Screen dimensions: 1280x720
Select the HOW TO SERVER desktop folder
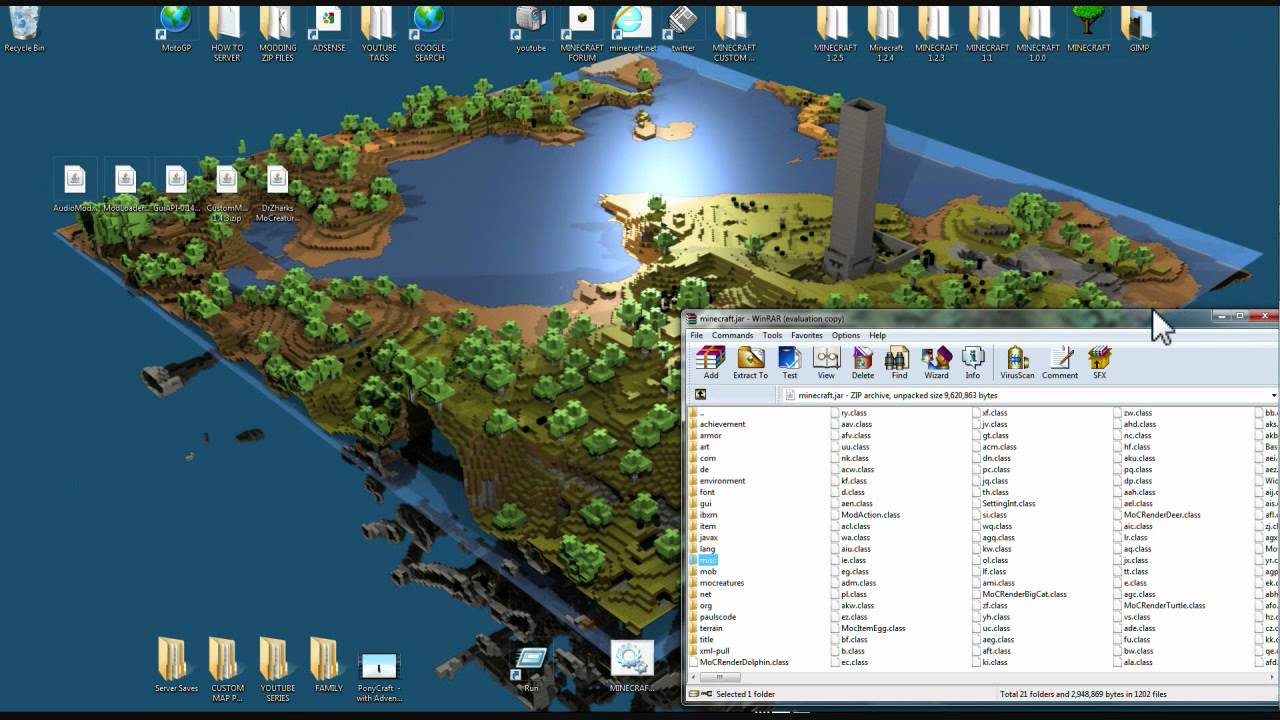pyautogui.click(x=227, y=33)
